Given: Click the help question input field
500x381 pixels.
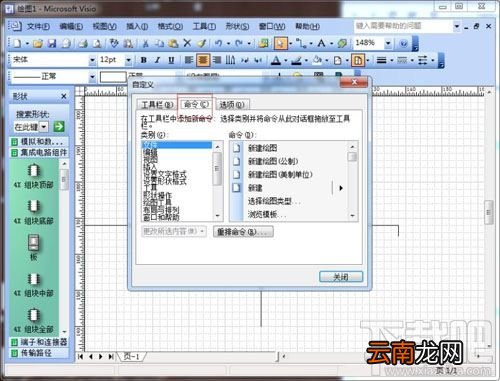Looking at the screenshot, I should tap(403, 26).
